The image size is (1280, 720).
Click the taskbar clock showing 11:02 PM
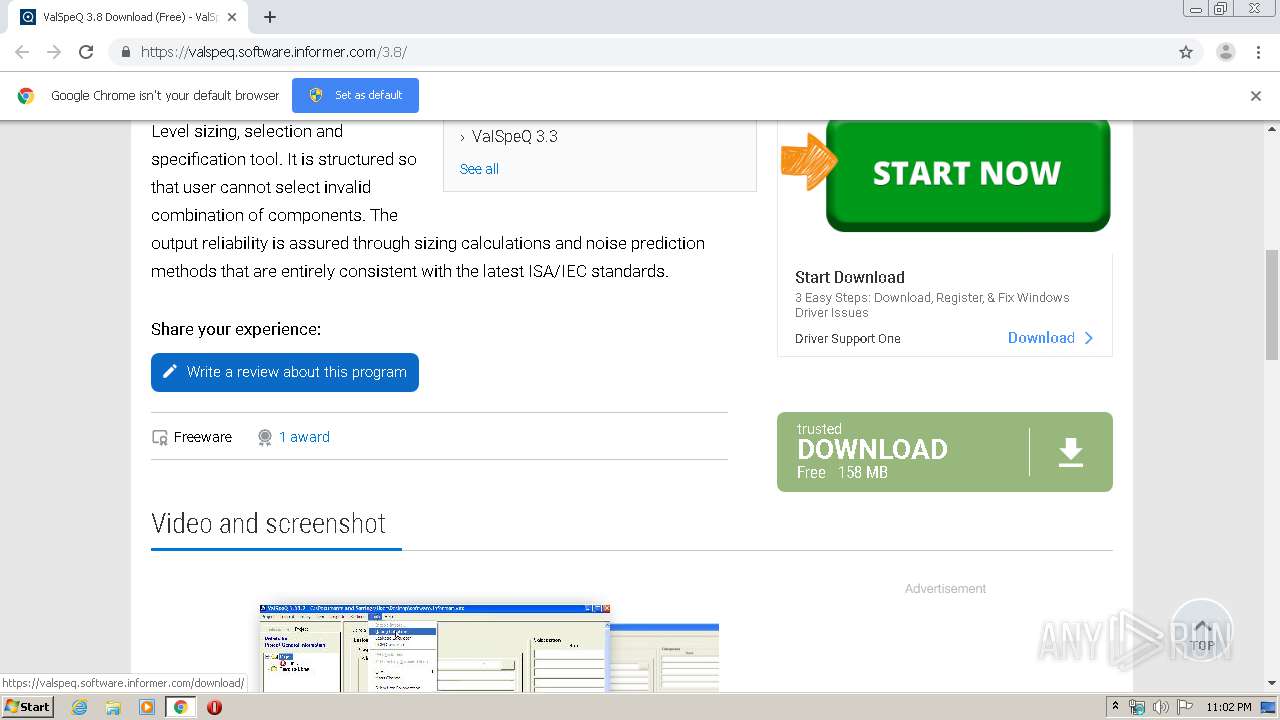click(1229, 707)
